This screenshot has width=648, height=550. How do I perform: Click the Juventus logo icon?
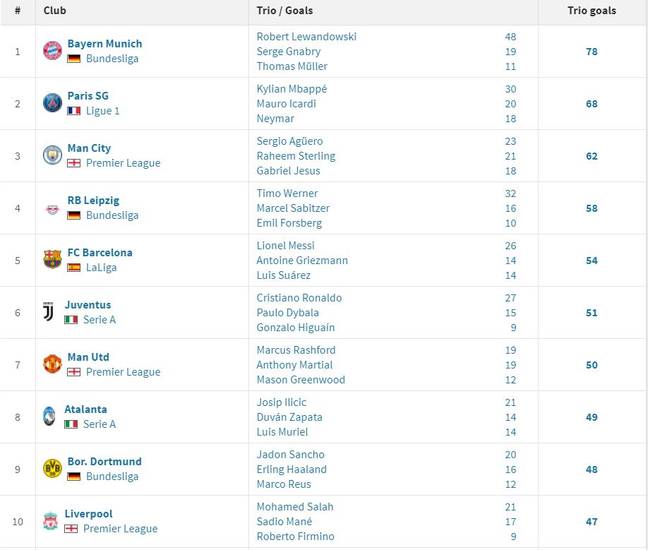48,312
